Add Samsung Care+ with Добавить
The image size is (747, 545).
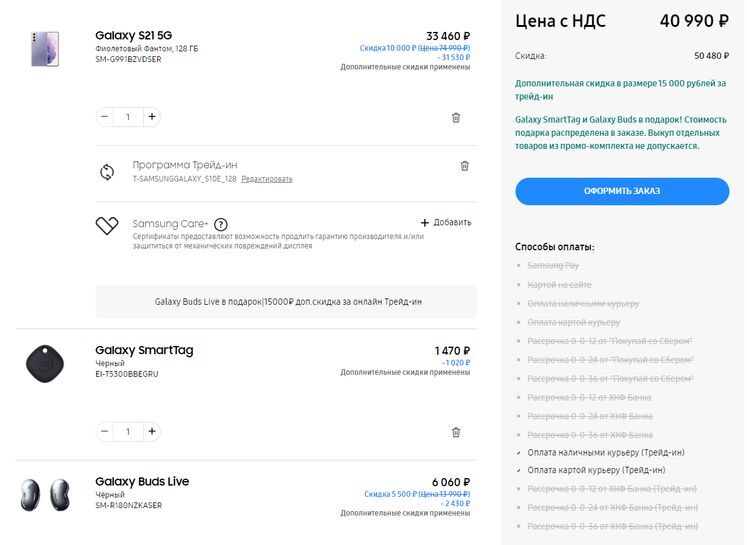(446, 222)
